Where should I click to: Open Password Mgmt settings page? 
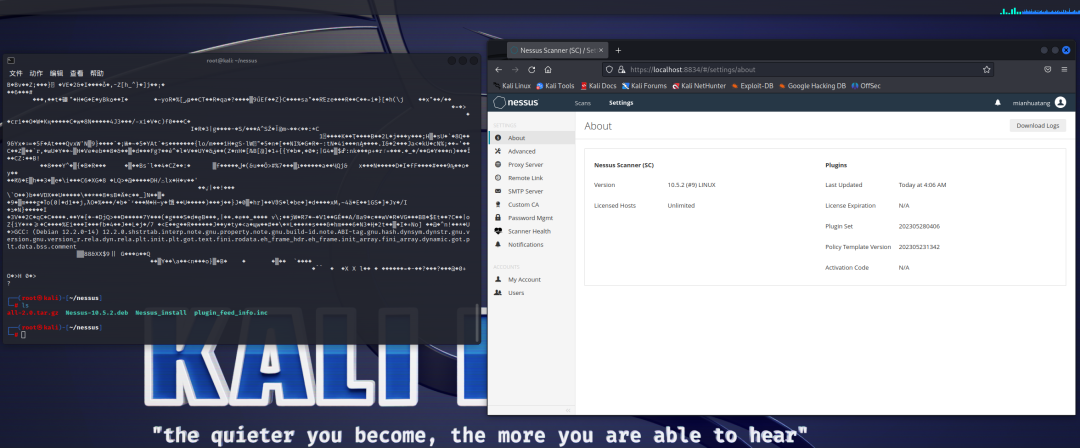coord(530,217)
